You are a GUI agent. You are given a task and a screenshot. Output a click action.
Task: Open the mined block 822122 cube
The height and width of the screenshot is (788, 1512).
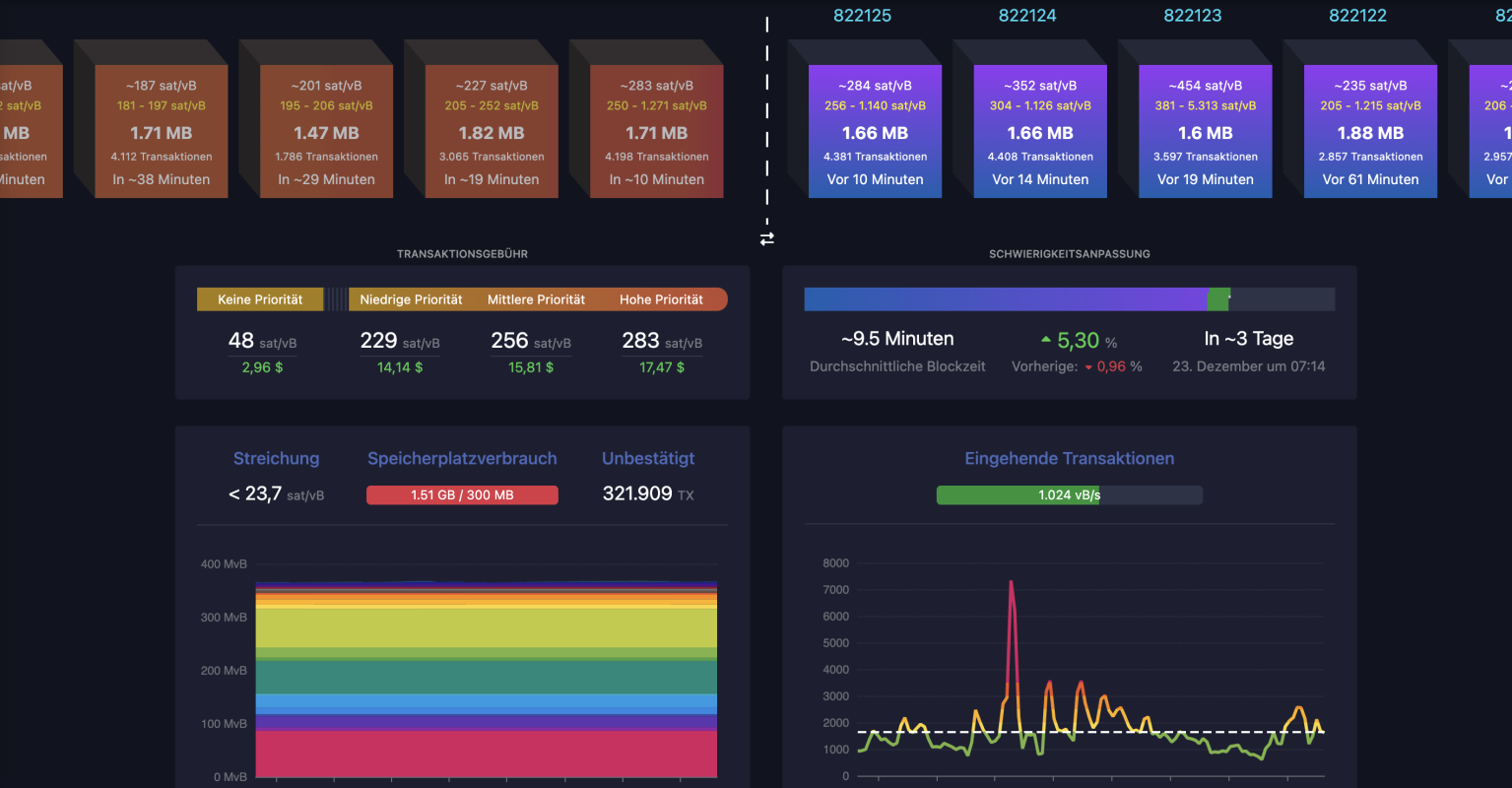coord(1370,130)
